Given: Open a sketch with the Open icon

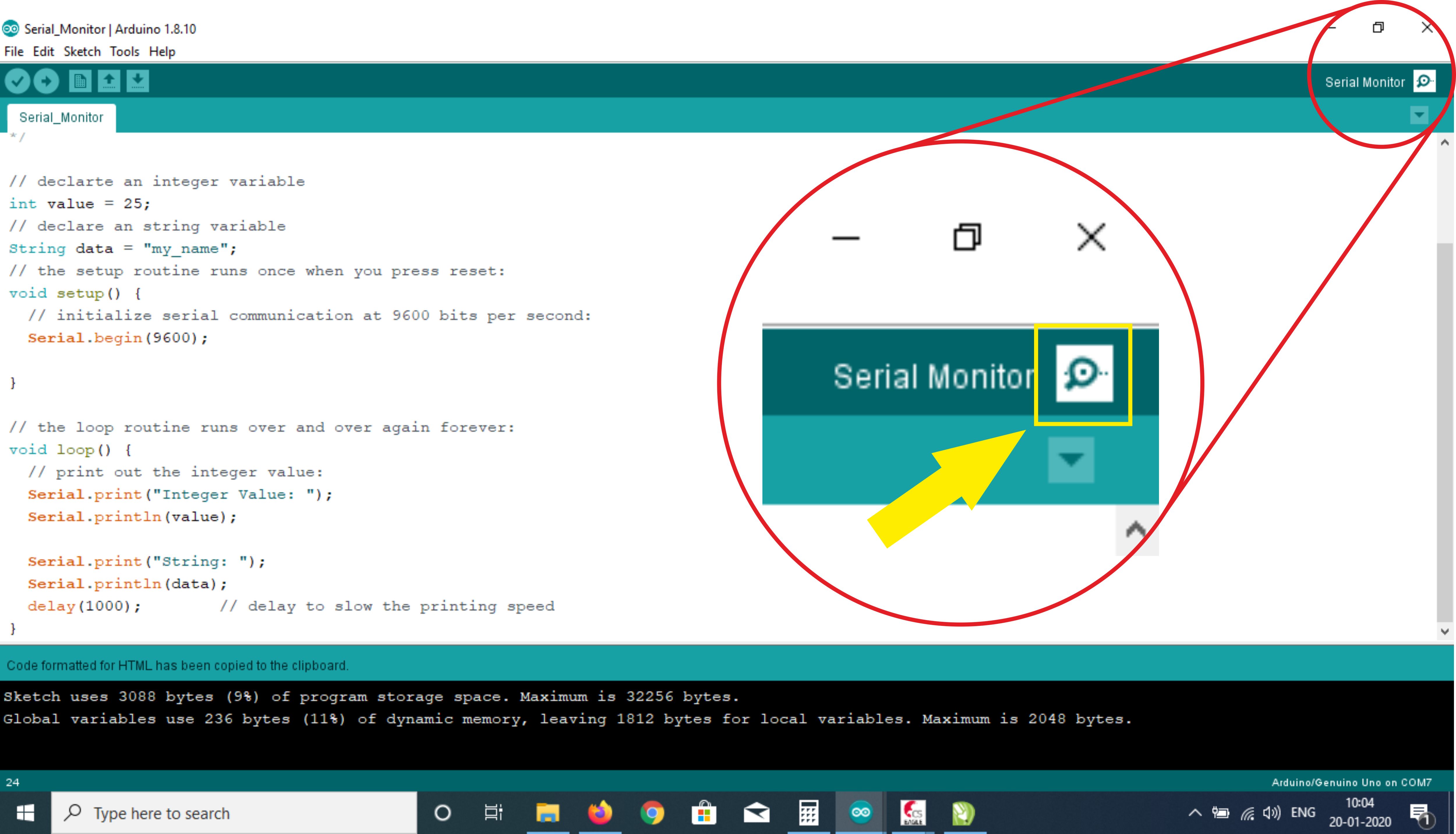Looking at the screenshot, I should [109, 81].
